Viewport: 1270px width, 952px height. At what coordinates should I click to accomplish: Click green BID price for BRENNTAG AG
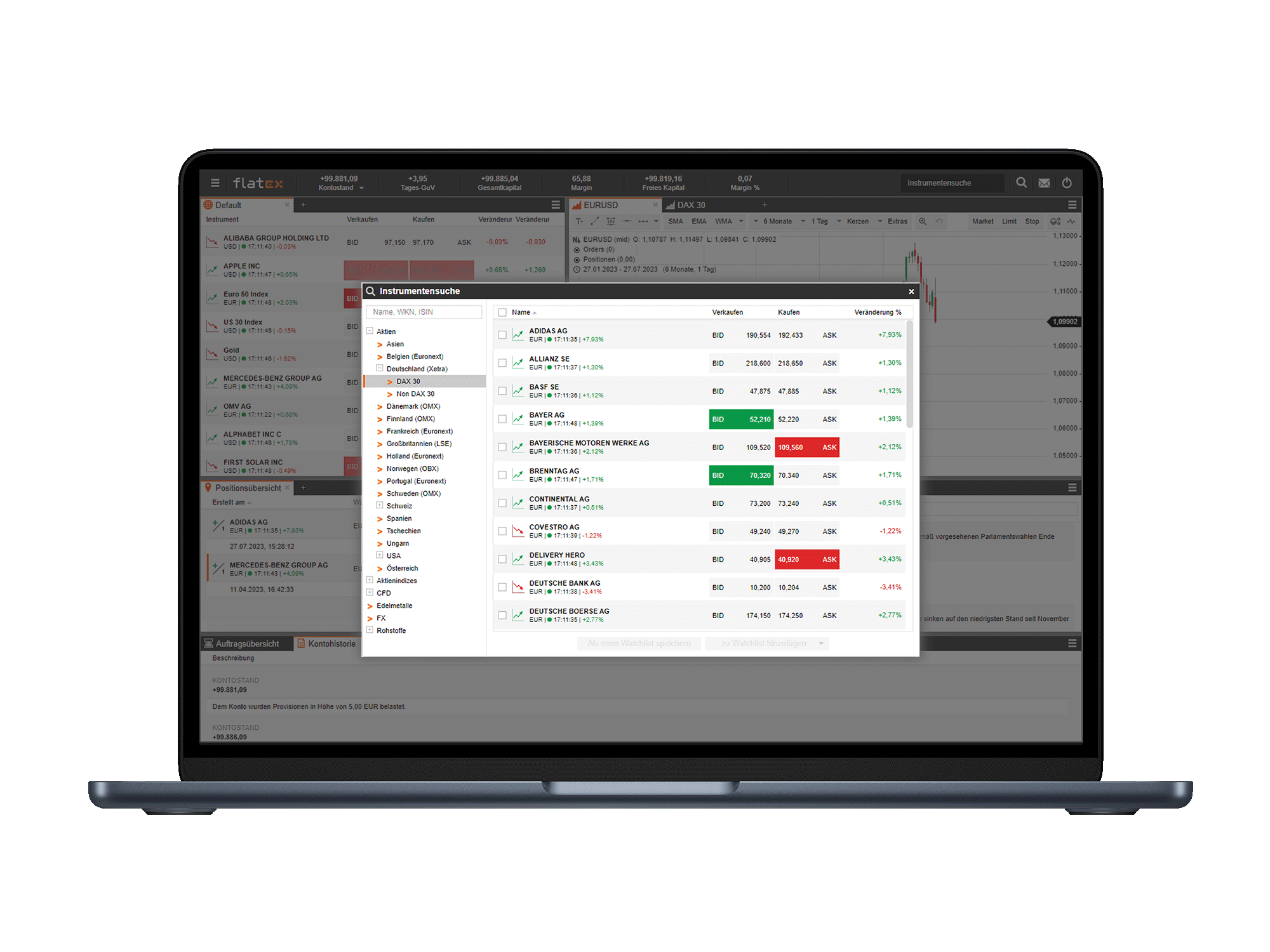741,475
